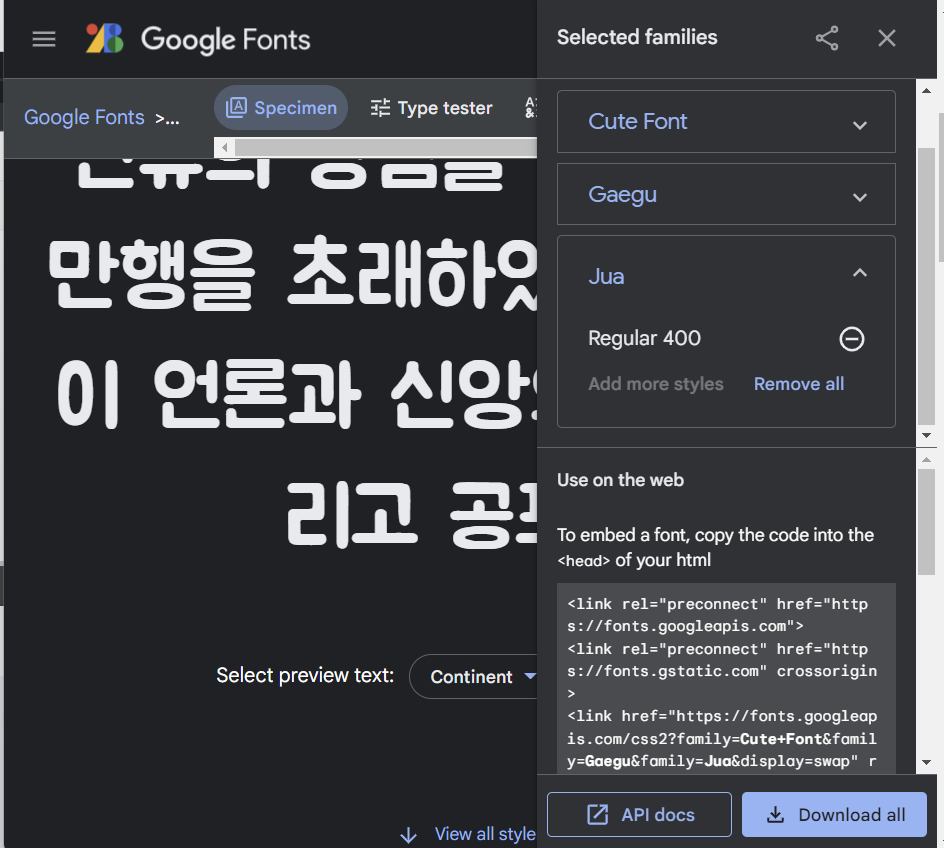Click Remove all link
The image size is (944, 848).
click(799, 384)
